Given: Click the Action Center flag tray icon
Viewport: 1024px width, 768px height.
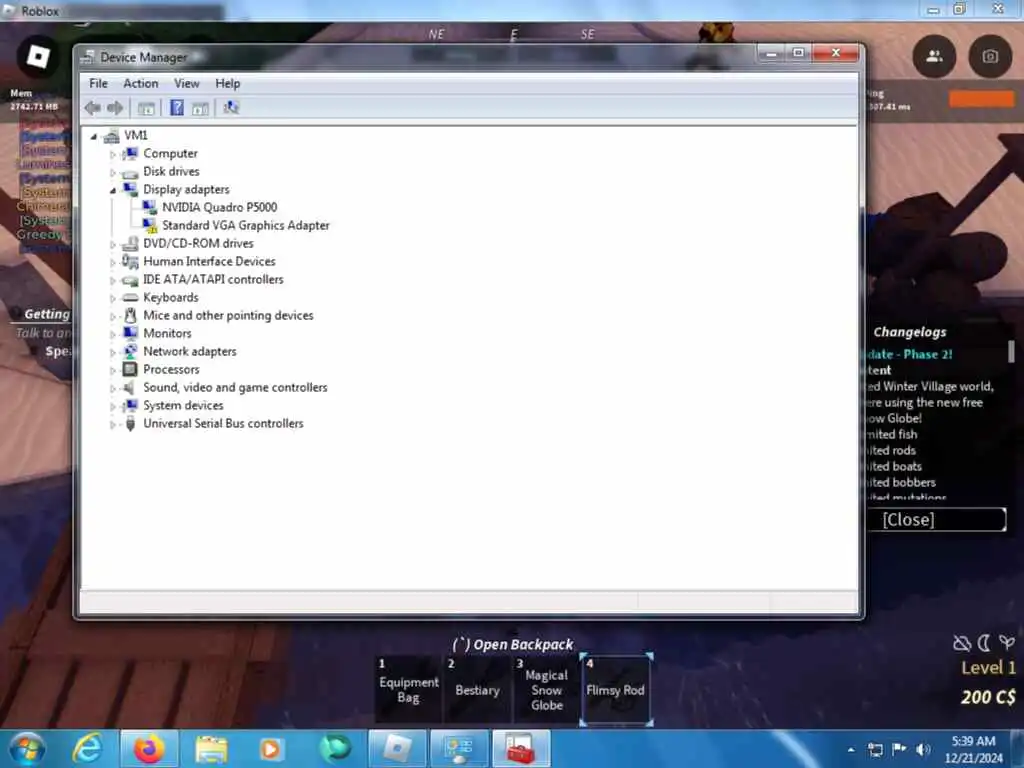Looking at the screenshot, I should pos(899,750).
